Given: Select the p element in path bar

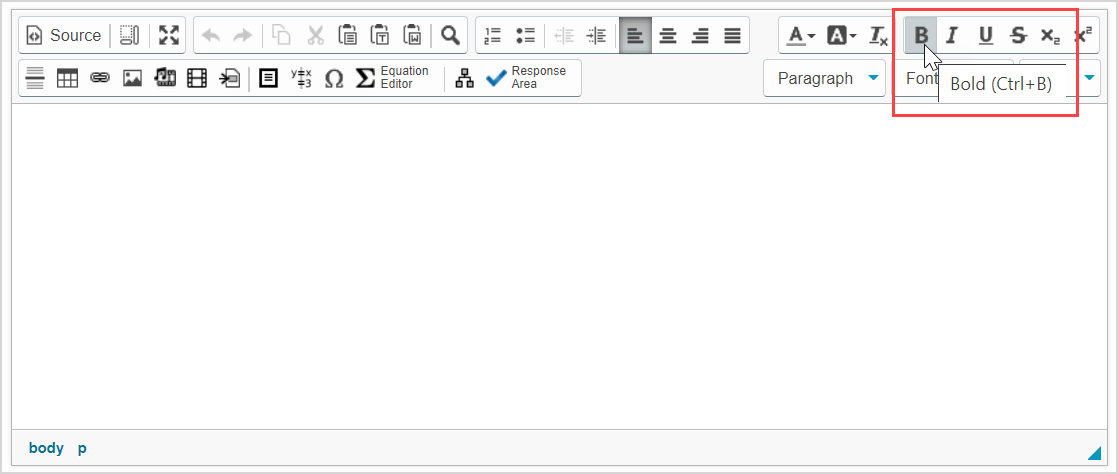Looking at the screenshot, I should 82,448.
